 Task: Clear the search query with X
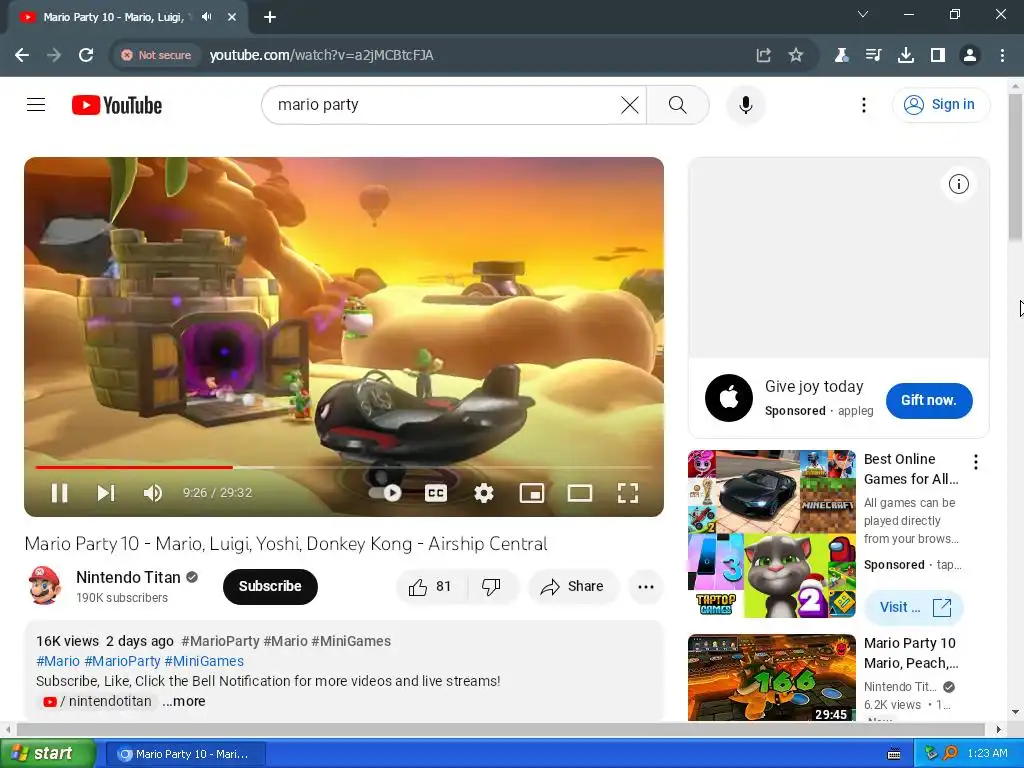(x=630, y=104)
